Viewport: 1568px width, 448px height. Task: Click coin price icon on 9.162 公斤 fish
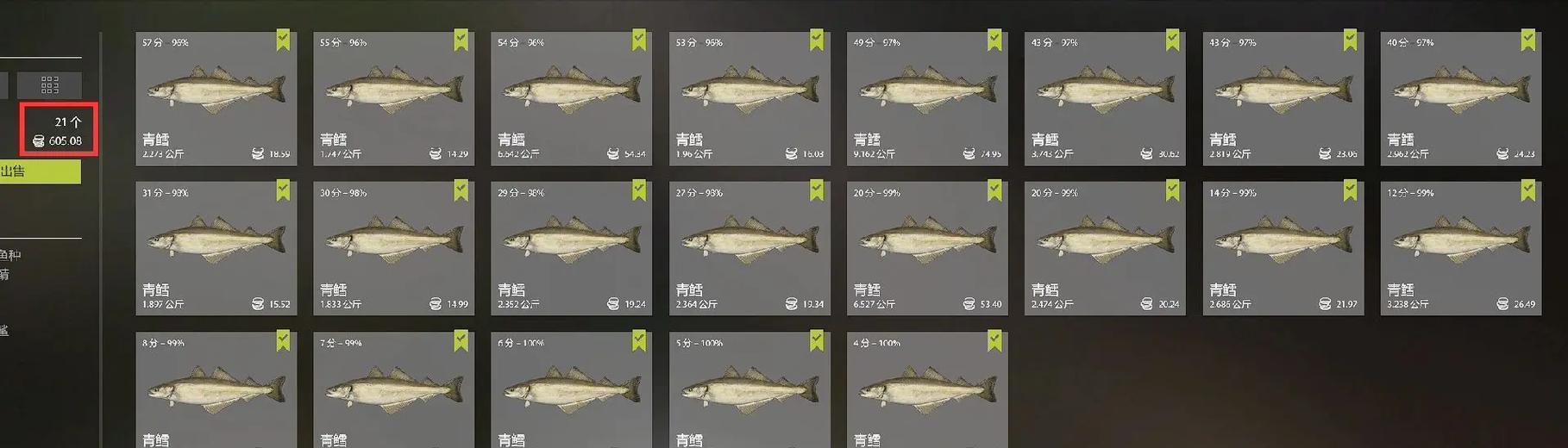click(969, 153)
